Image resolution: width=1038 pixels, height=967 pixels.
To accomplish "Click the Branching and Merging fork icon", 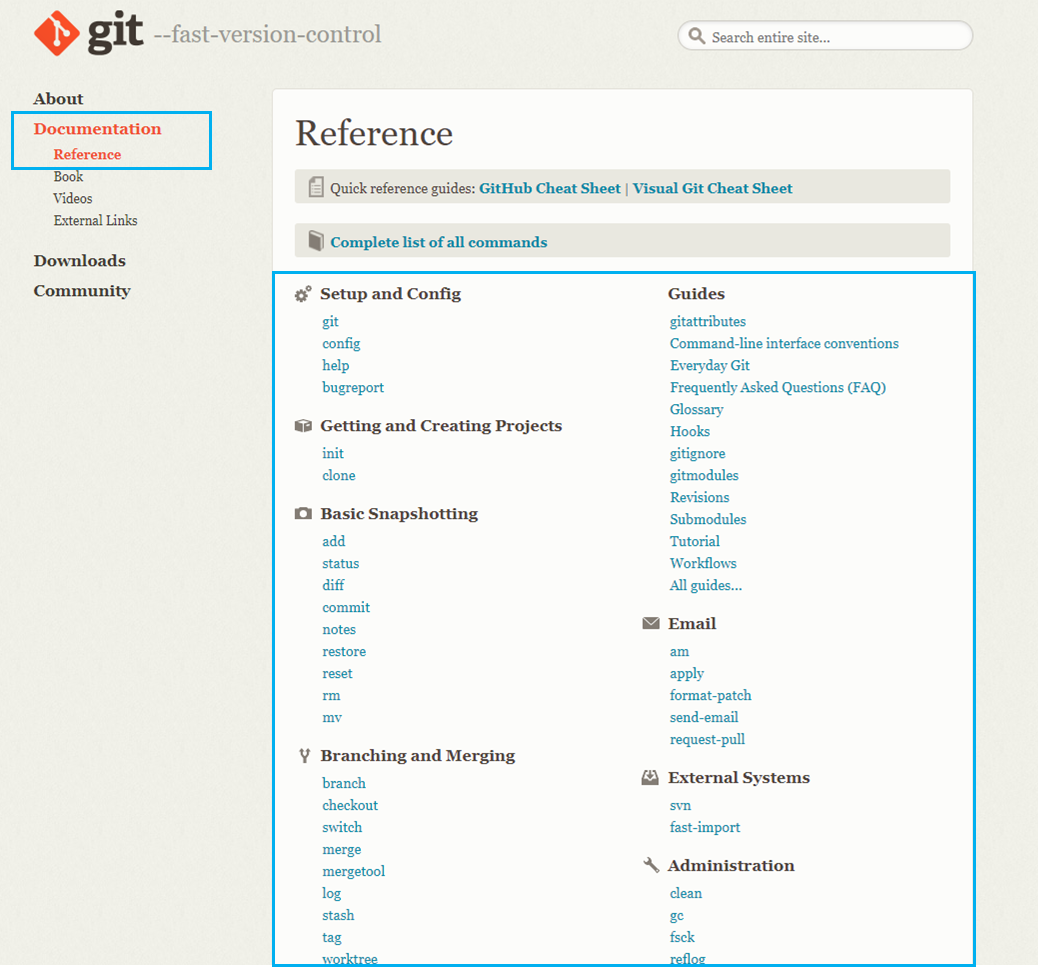I will [304, 755].
